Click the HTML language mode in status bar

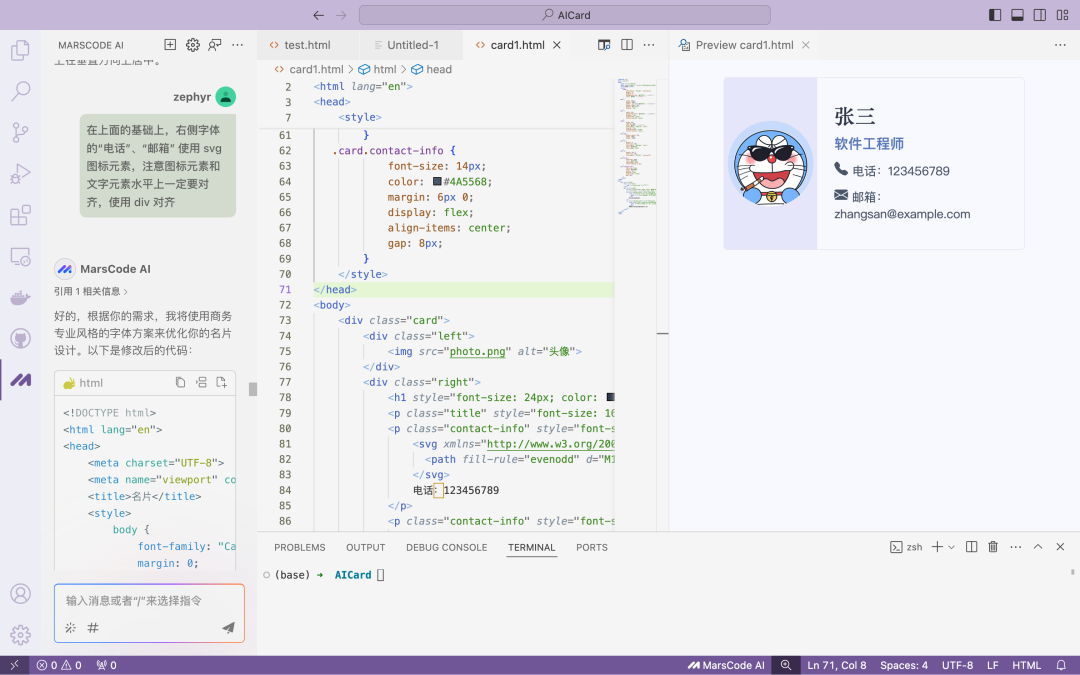coord(1026,665)
